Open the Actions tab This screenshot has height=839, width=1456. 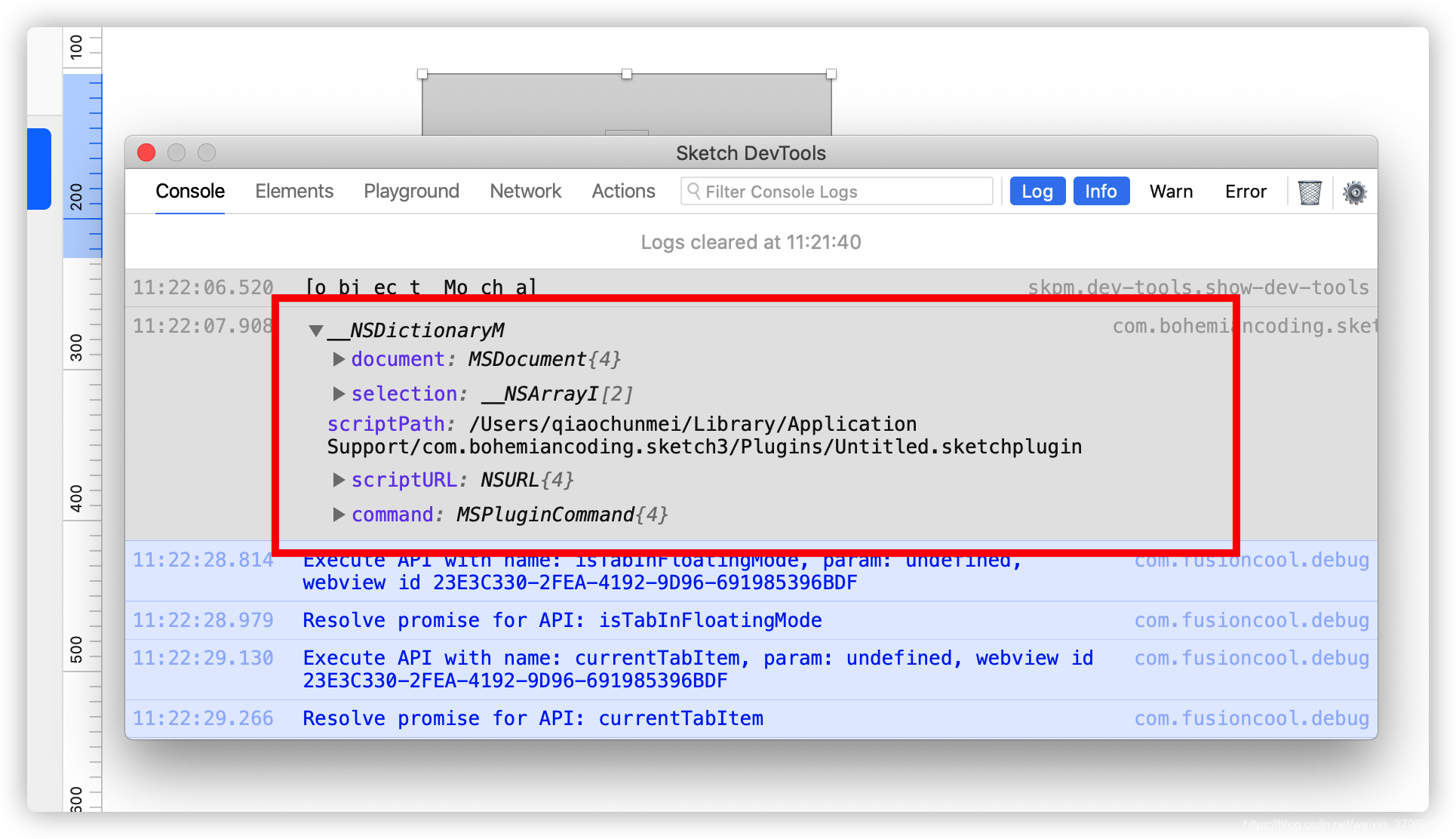[623, 192]
